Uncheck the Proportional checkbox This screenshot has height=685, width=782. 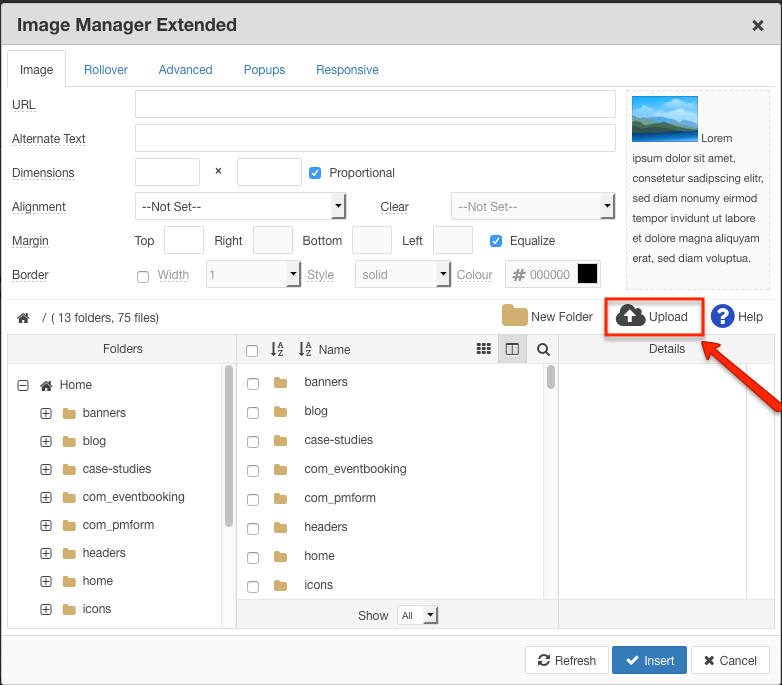coord(315,173)
